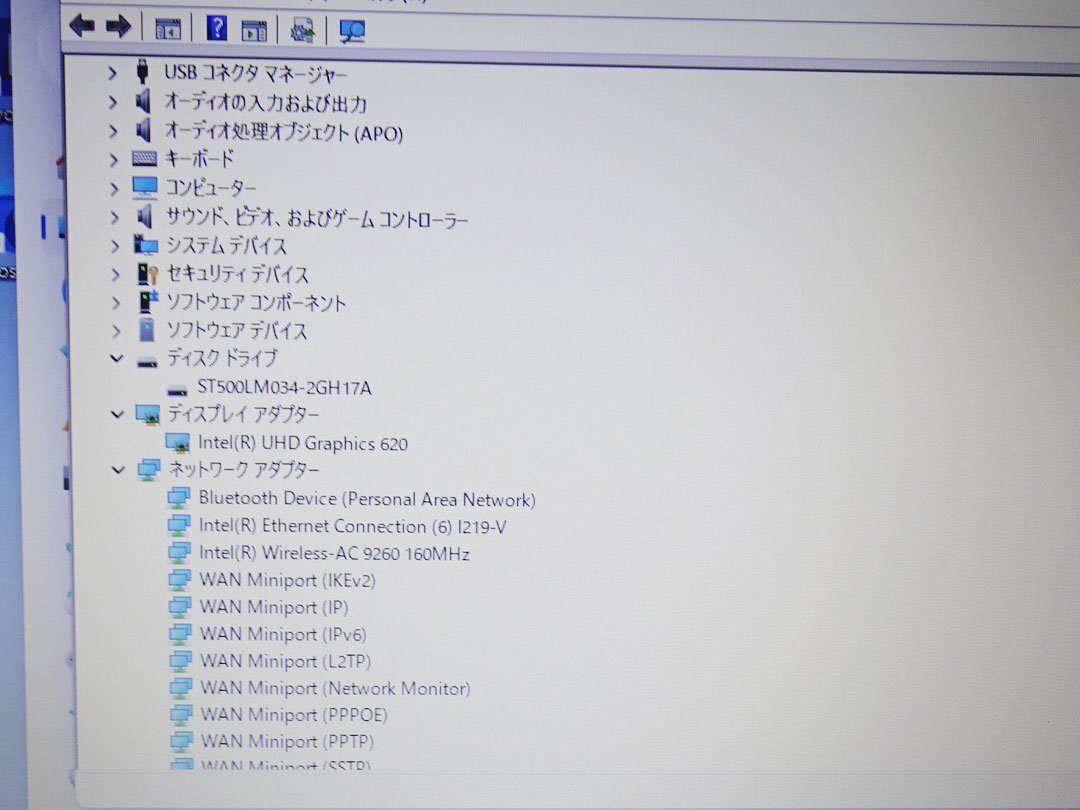Select the コンピューター category label
1080x810 pixels.
pos(211,188)
